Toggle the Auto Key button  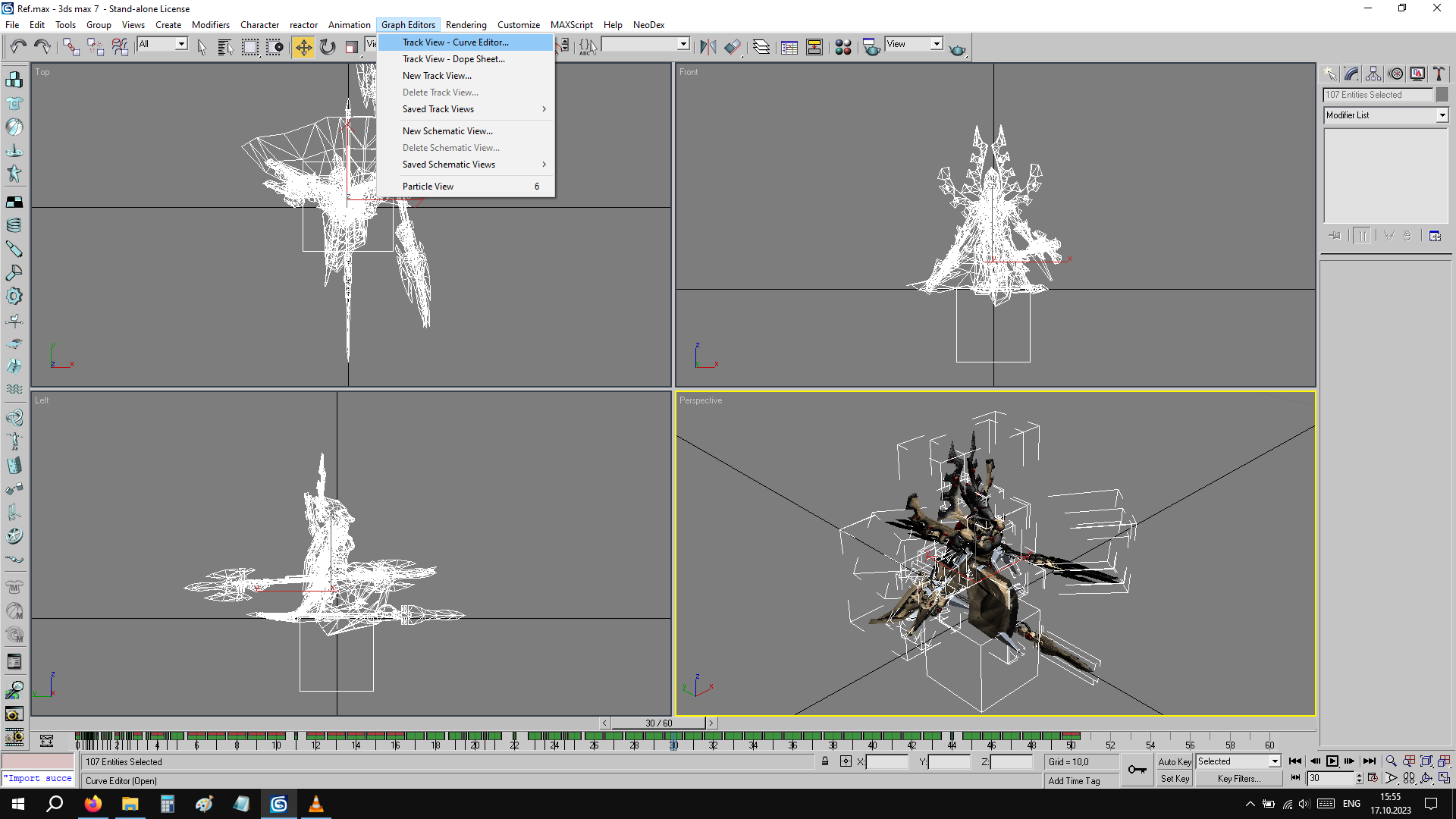tap(1175, 761)
